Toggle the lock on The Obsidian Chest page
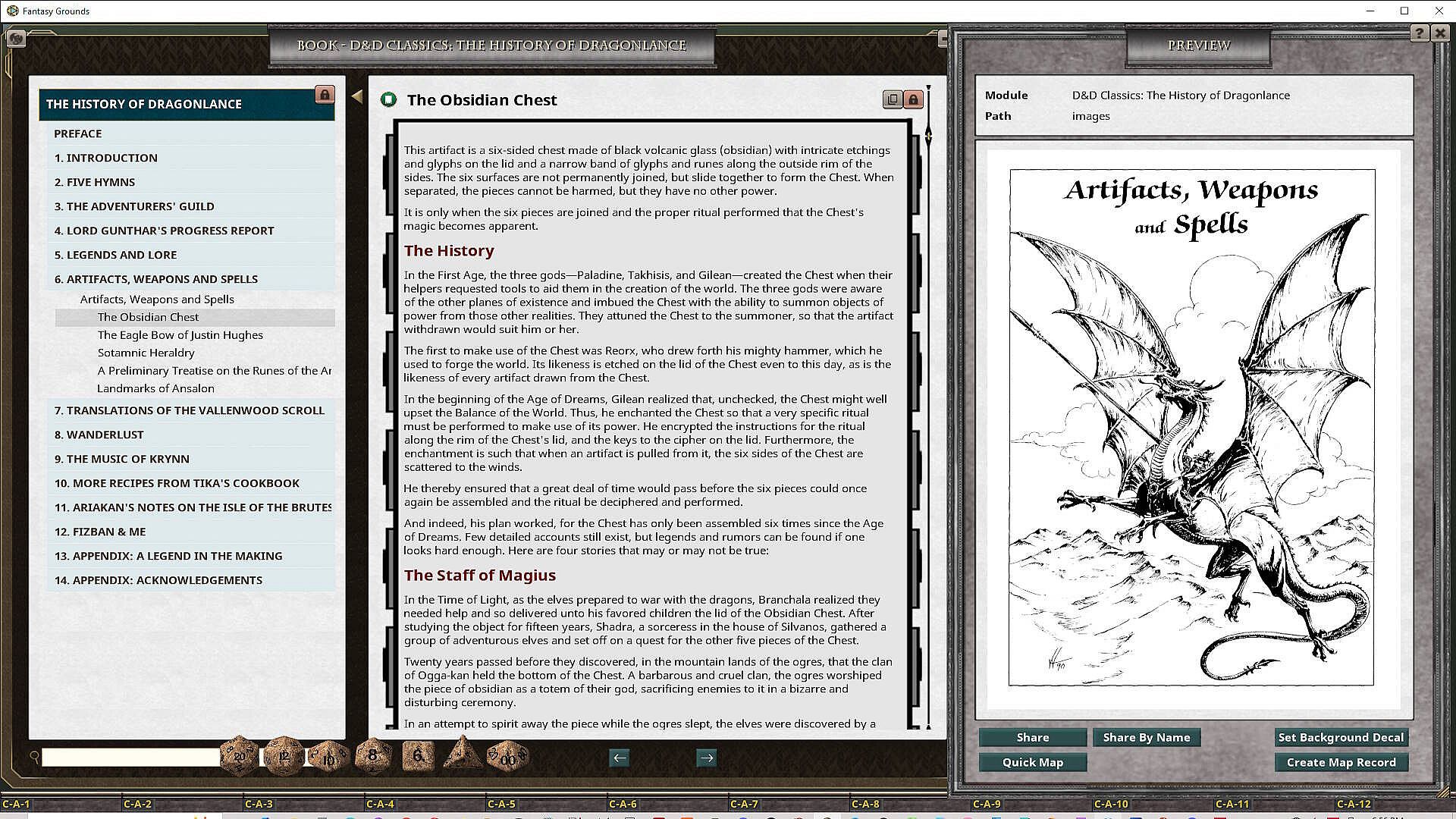The height and width of the screenshot is (819, 1456). (913, 99)
